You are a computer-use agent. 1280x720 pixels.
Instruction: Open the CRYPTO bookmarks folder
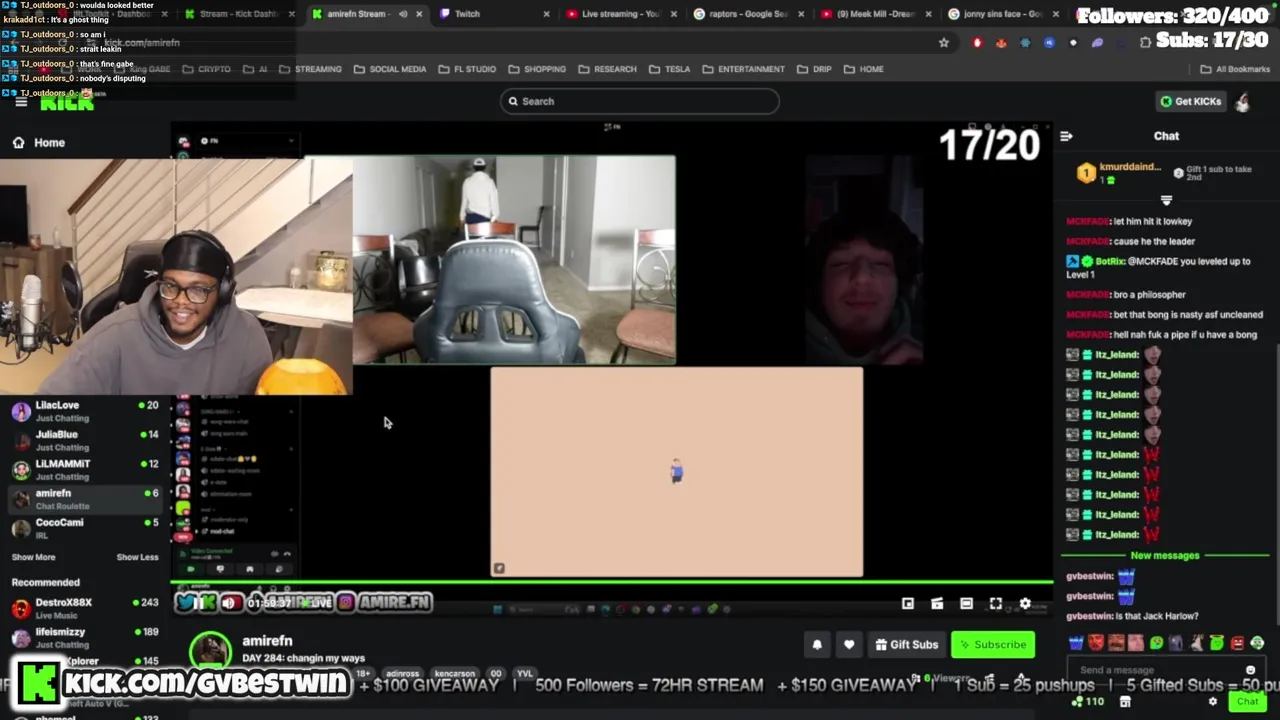click(x=206, y=69)
